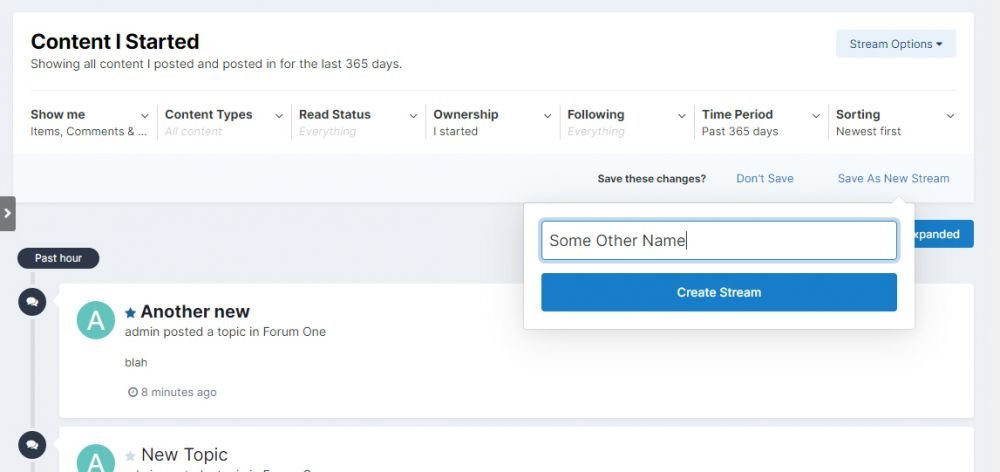Open the Content Types filter
1000x472 pixels.
click(x=224, y=122)
